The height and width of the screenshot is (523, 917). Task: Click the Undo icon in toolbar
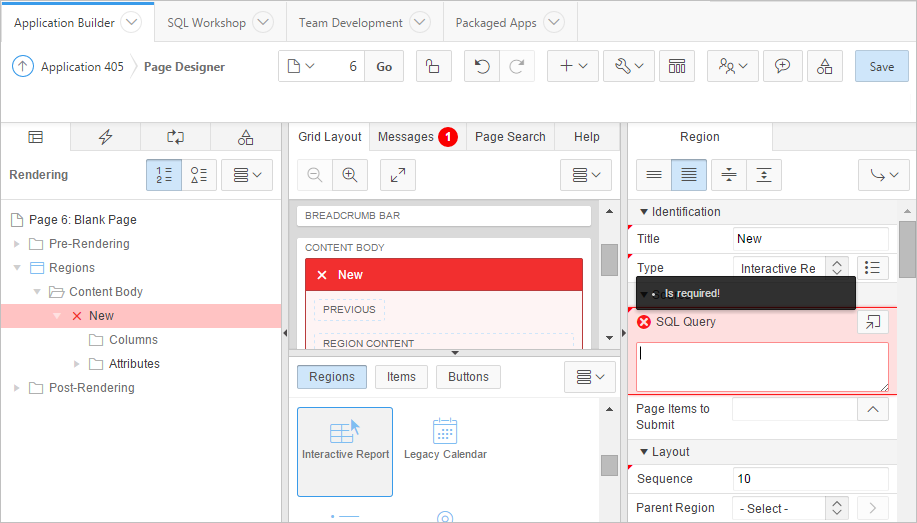click(x=482, y=66)
